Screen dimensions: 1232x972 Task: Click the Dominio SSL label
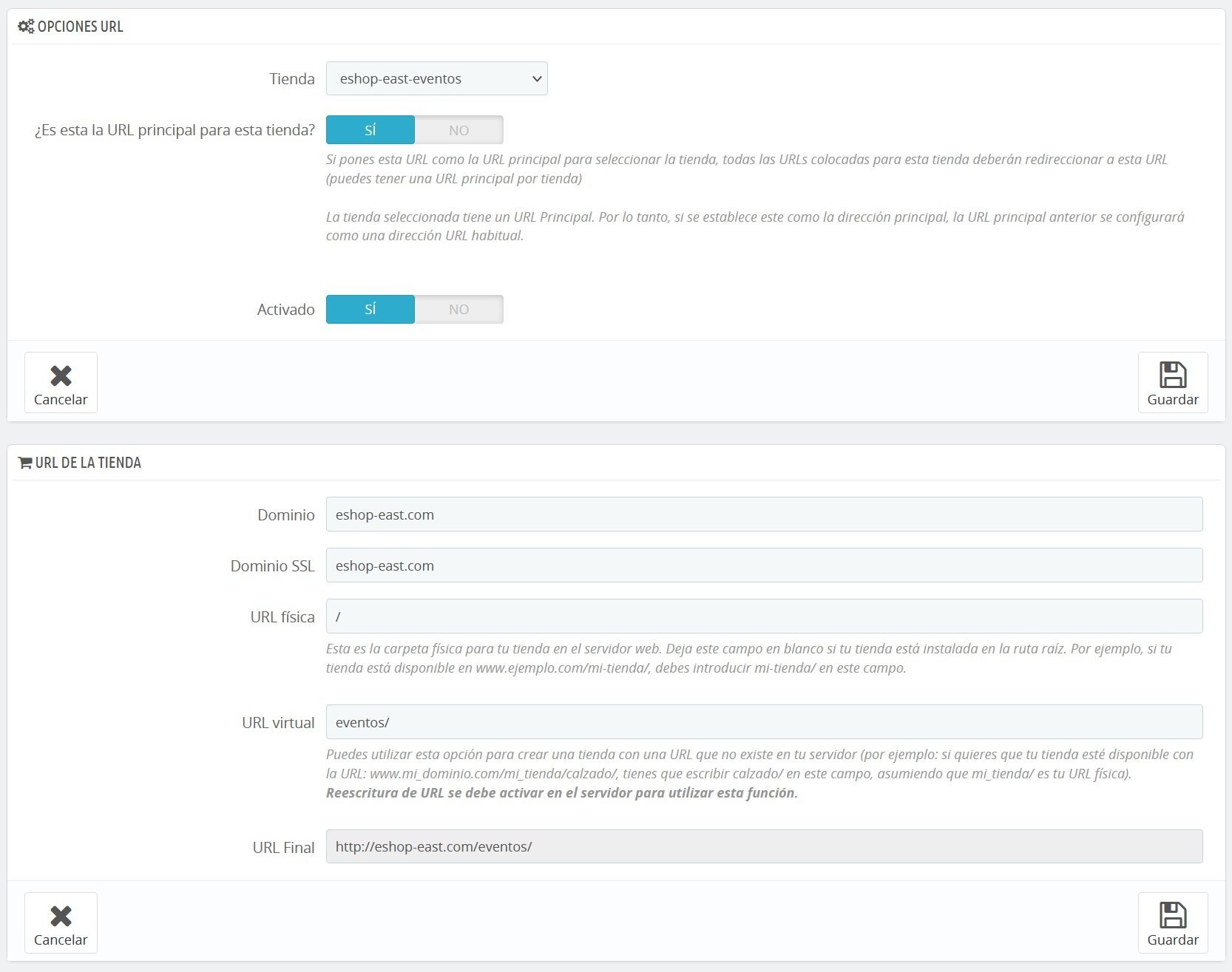[x=272, y=566]
